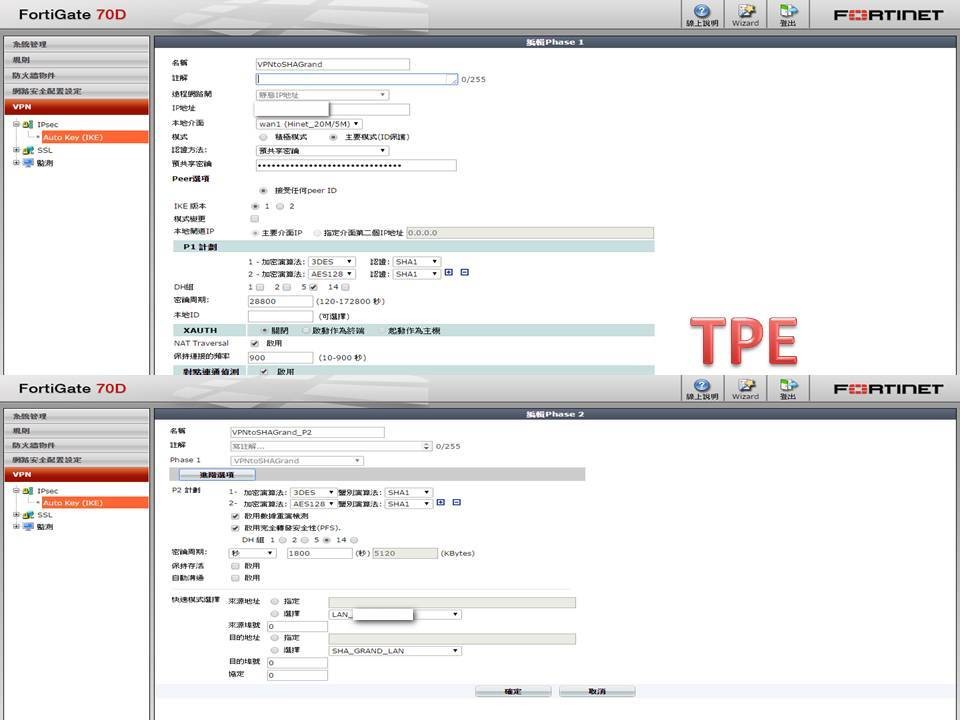Open P1 first authentication SHA1 dropdown

[x=416, y=261]
